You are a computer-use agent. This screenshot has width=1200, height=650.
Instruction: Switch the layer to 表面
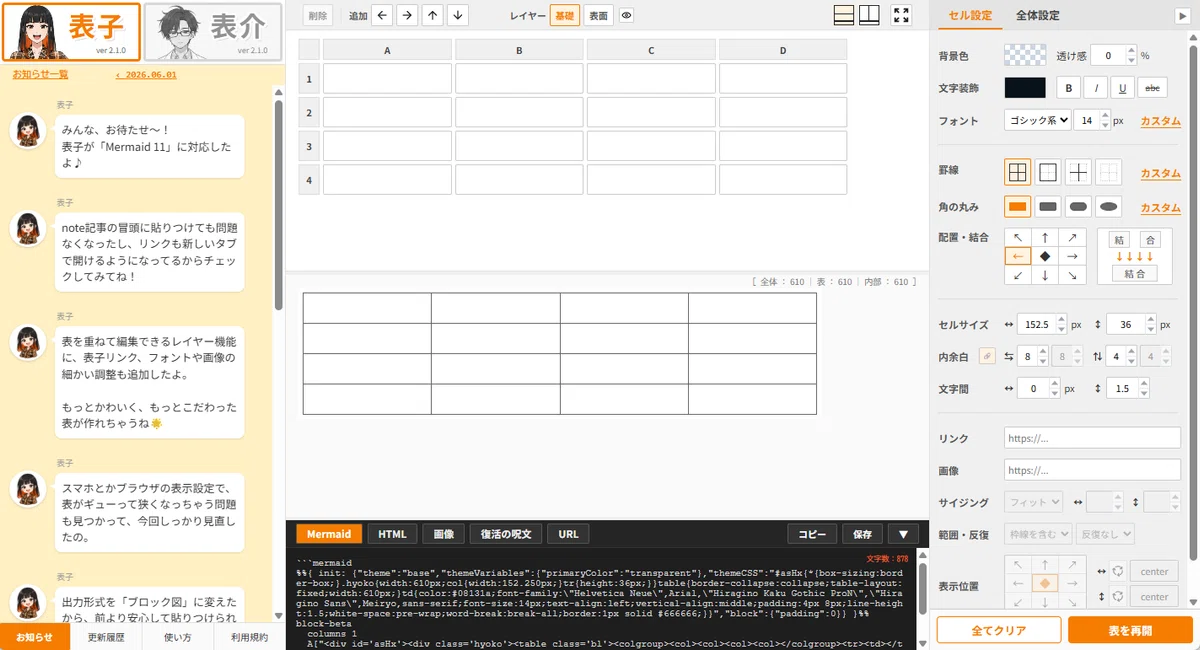[x=598, y=15]
